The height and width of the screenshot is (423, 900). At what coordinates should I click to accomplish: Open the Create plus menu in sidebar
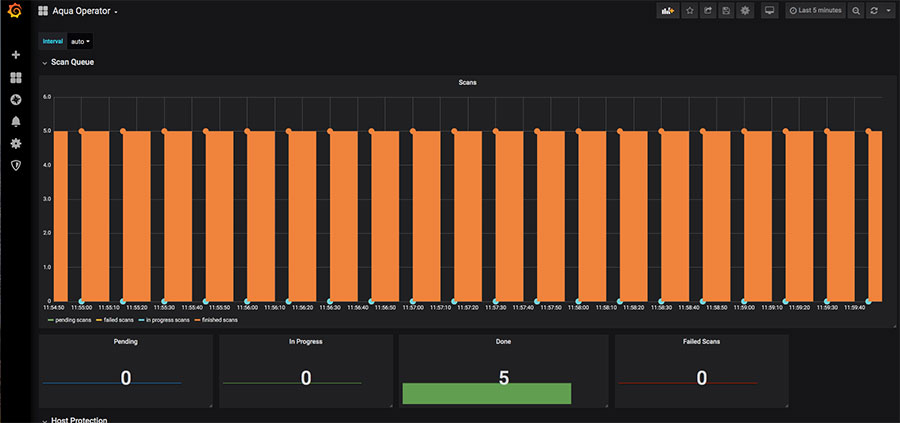tap(16, 55)
